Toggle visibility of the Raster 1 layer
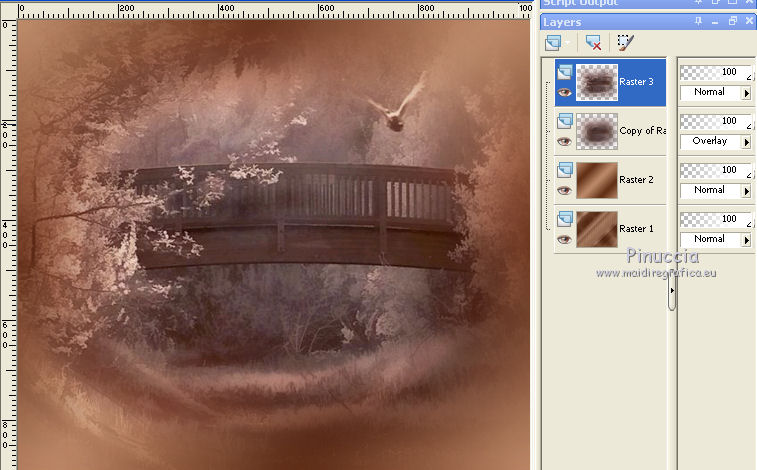Screen dimensions: 757x470 click(x=564, y=239)
